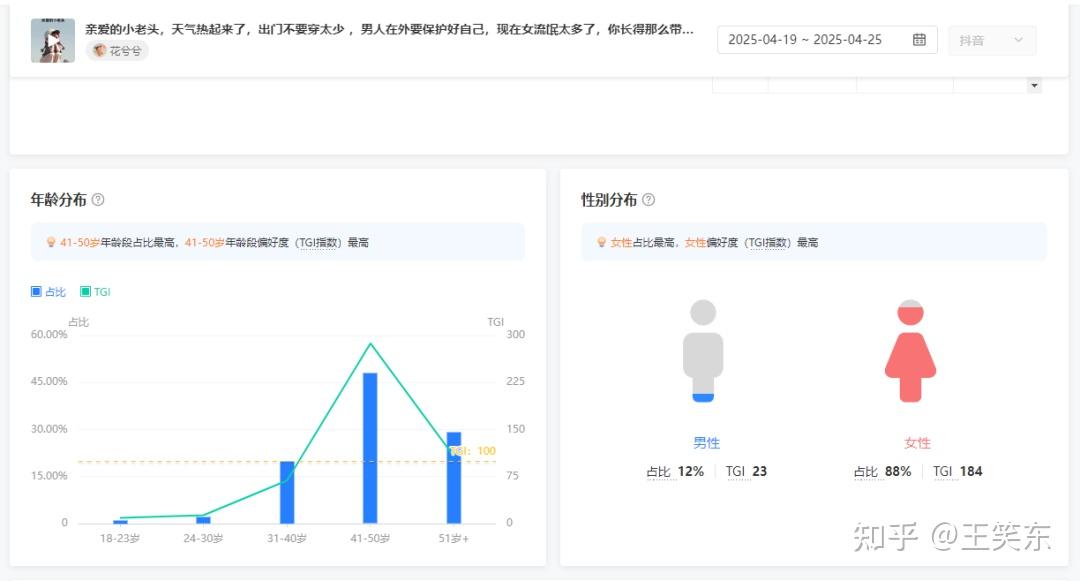Image resolution: width=1080 pixels, height=581 pixels.
Task: Open the video thumbnail preview
Action: 53,41
